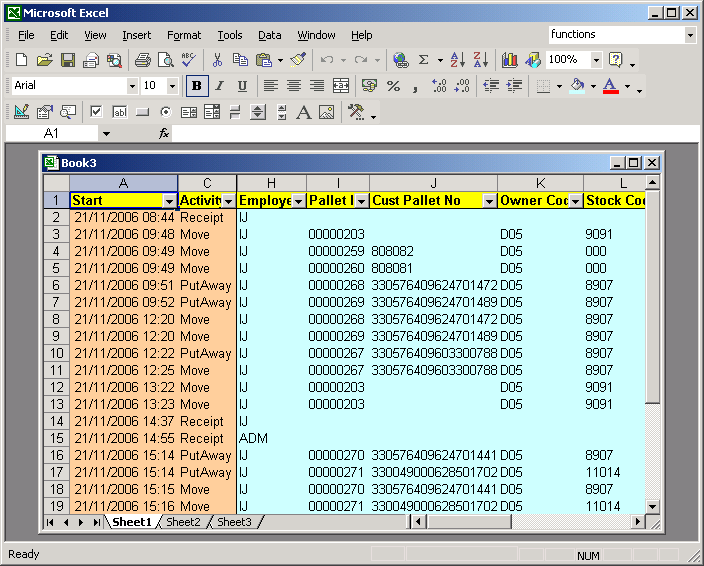Decrease decimal places
The width and height of the screenshot is (704, 566).
tap(462, 86)
